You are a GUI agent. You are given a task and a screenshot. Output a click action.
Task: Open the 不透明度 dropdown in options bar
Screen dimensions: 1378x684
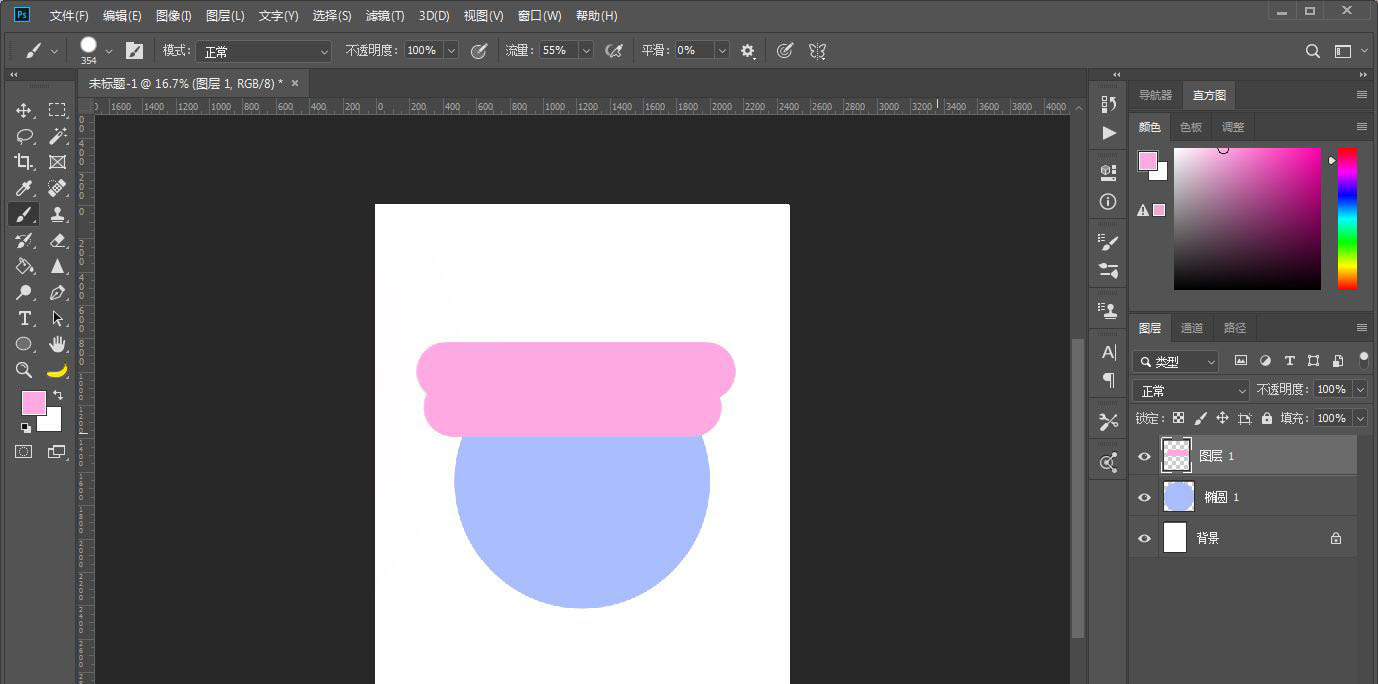pos(451,50)
